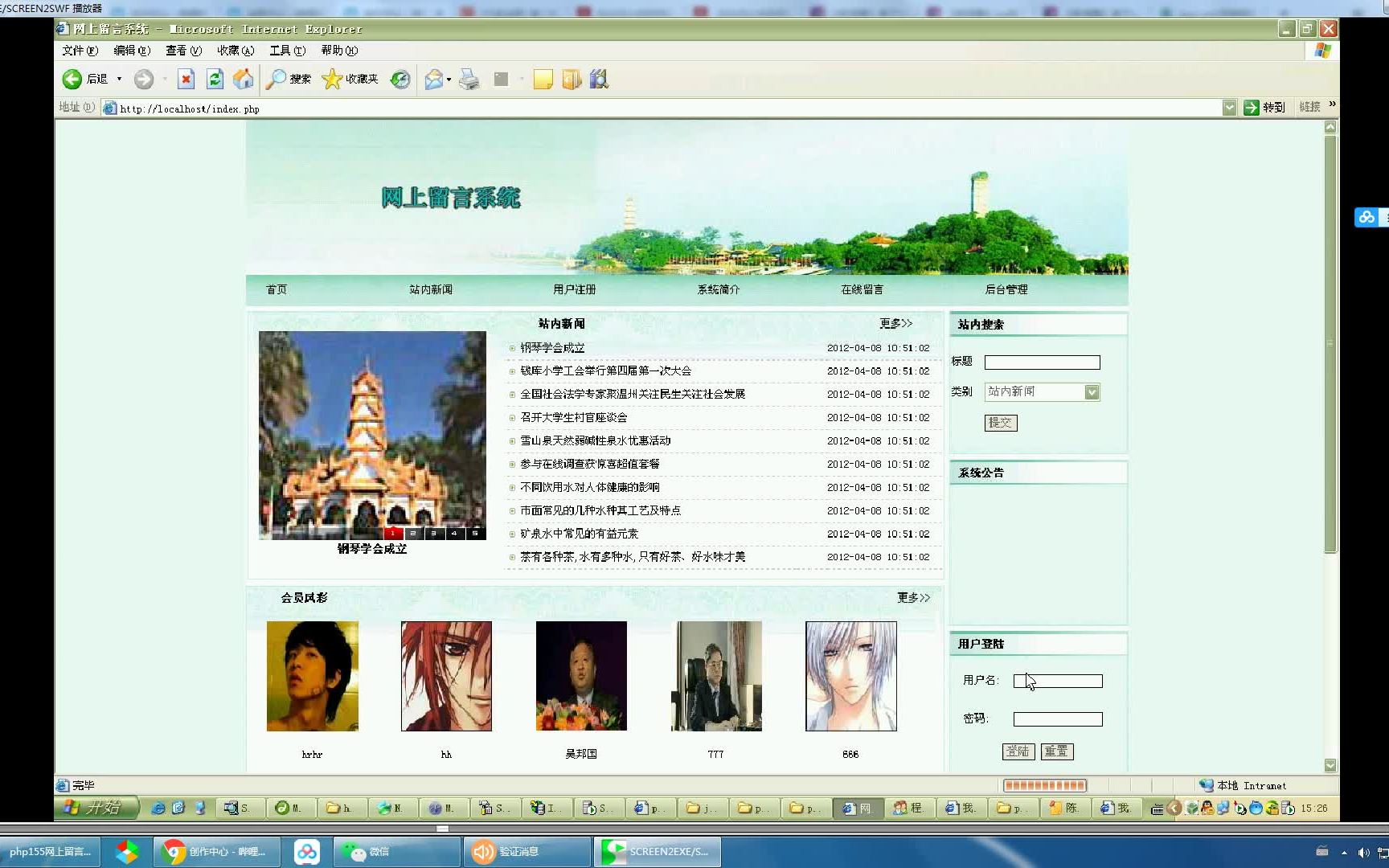Click the book icon in IE toolbar
Screen dimensions: 1389x868
(x=572, y=79)
